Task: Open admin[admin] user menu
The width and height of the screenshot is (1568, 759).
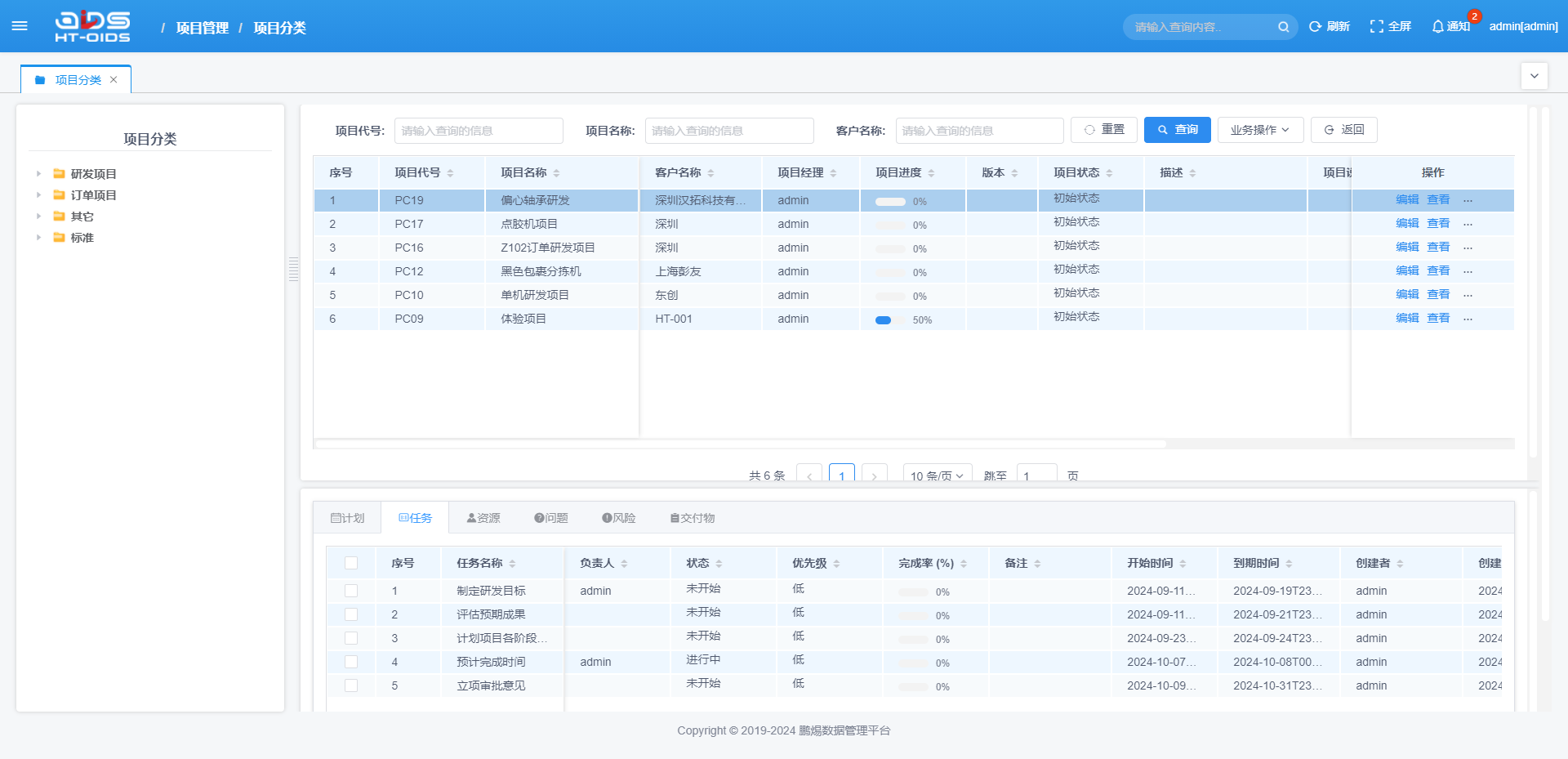Action: [x=1523, y=26]
